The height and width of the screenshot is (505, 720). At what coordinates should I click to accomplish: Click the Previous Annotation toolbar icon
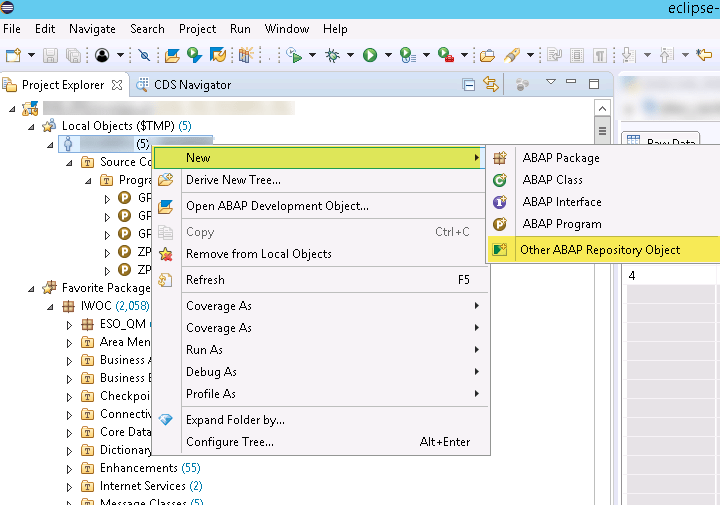click(x=666, y=56)
